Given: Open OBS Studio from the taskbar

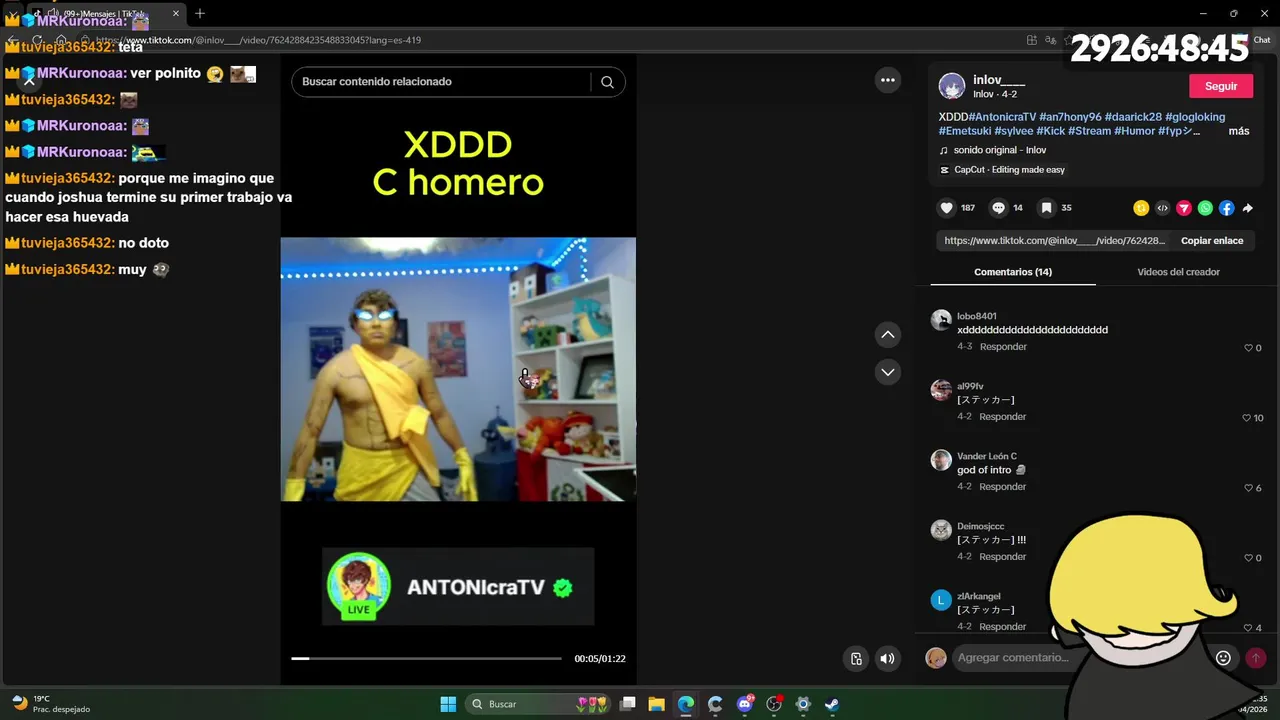Looking at the screenshot, I should click(773, 704).
